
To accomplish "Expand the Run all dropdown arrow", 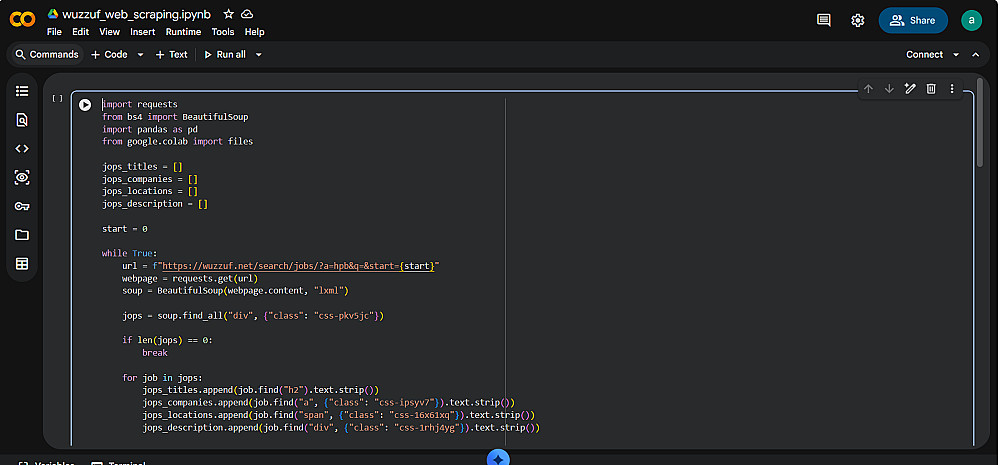I will 258,55.
